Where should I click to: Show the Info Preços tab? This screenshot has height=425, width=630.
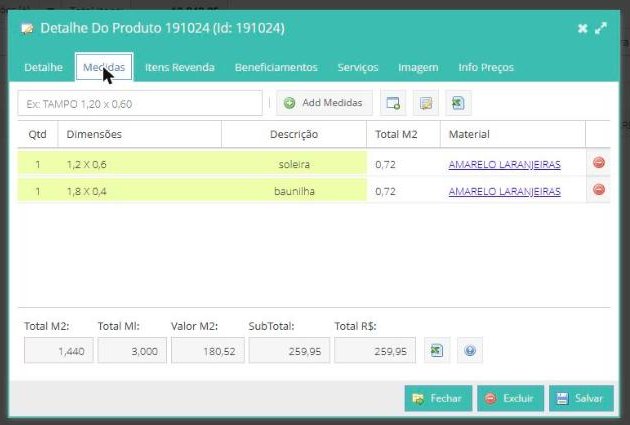(x=486, y=67)
